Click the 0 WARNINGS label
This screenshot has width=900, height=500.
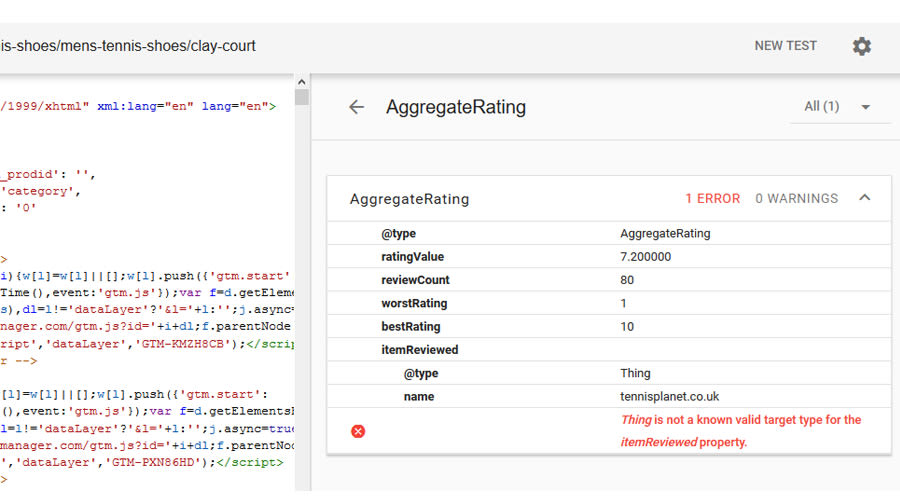click(x=796, y=199)
